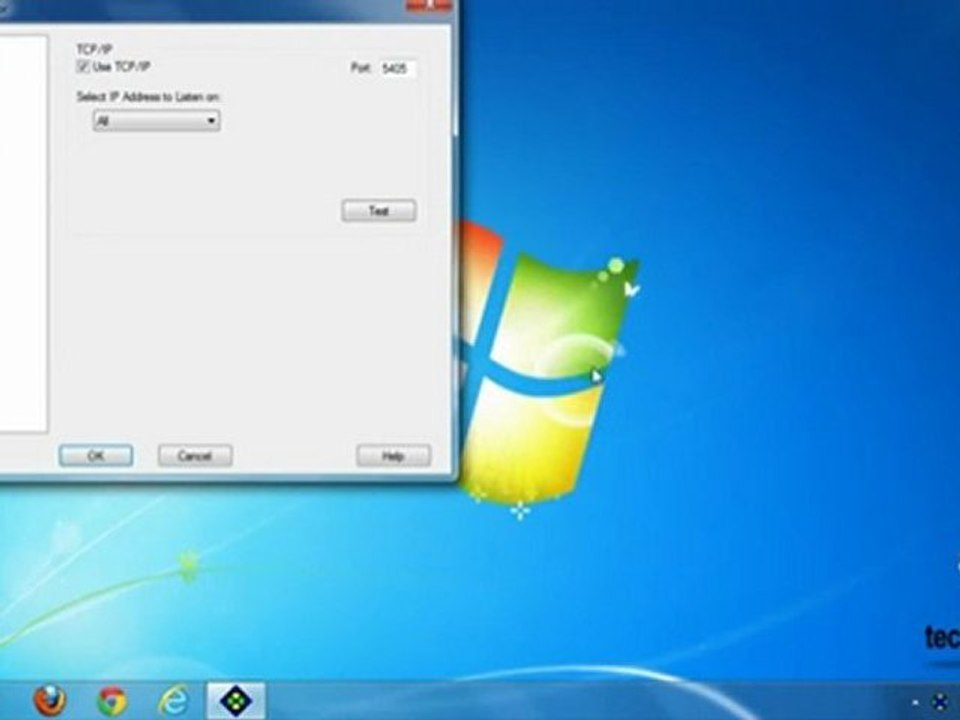This screenshot has height=720, width=960.
Task: Launch Google Chrome from the taskbar
Action: (x=113, y=702)
